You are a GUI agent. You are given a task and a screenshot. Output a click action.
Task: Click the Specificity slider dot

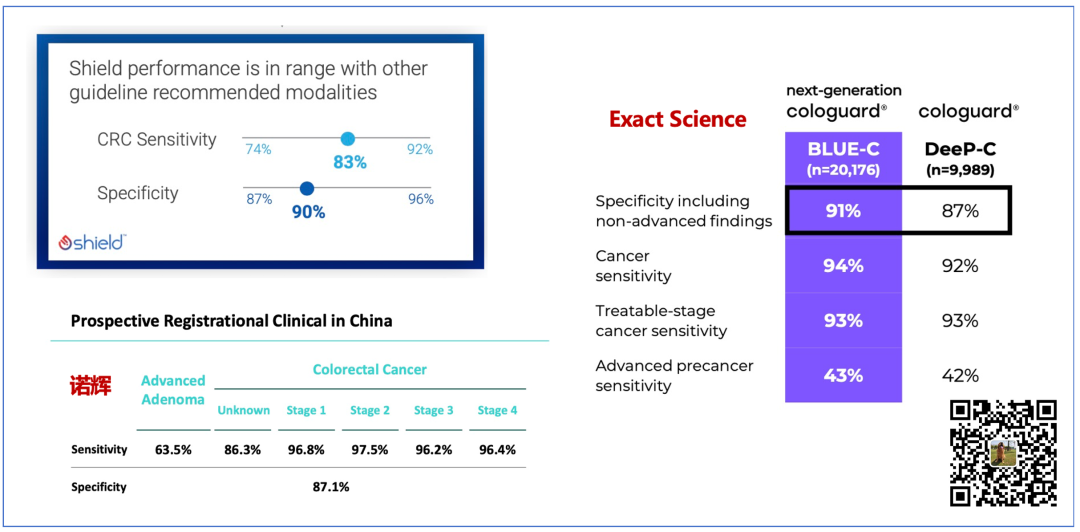(x=307, y=188)
